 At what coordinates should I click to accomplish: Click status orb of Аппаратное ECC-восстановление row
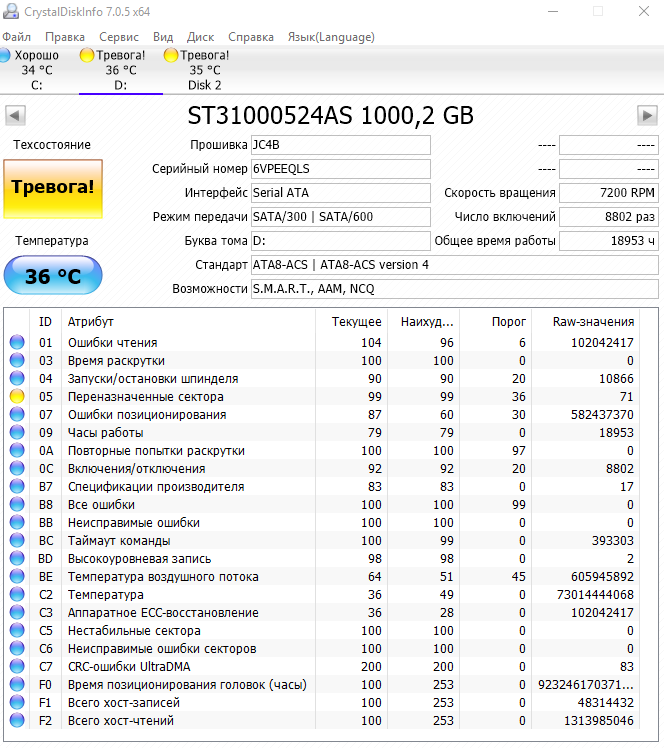[x=17, y=613]
